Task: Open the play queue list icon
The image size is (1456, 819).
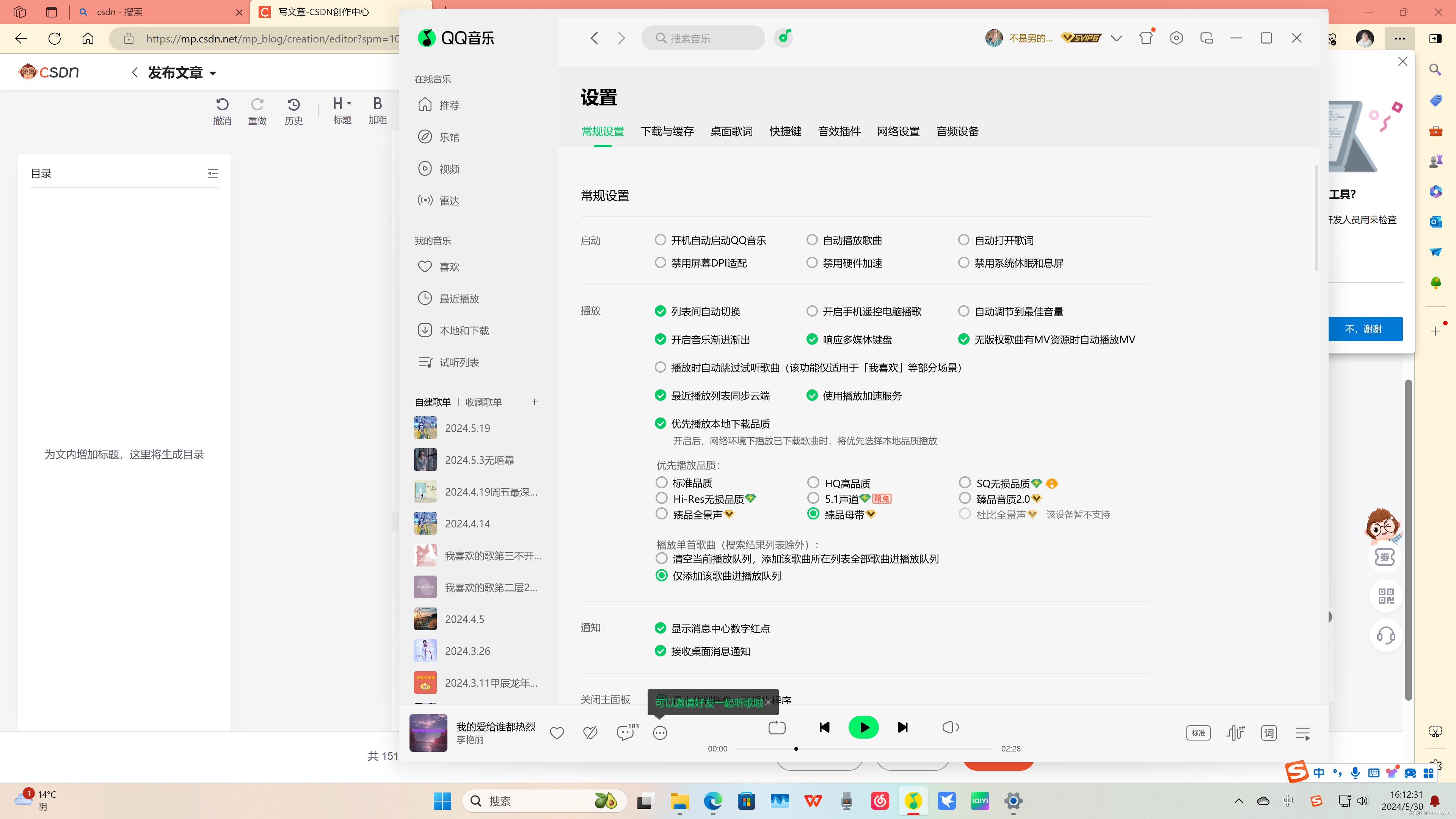Action: point(1302,733)
